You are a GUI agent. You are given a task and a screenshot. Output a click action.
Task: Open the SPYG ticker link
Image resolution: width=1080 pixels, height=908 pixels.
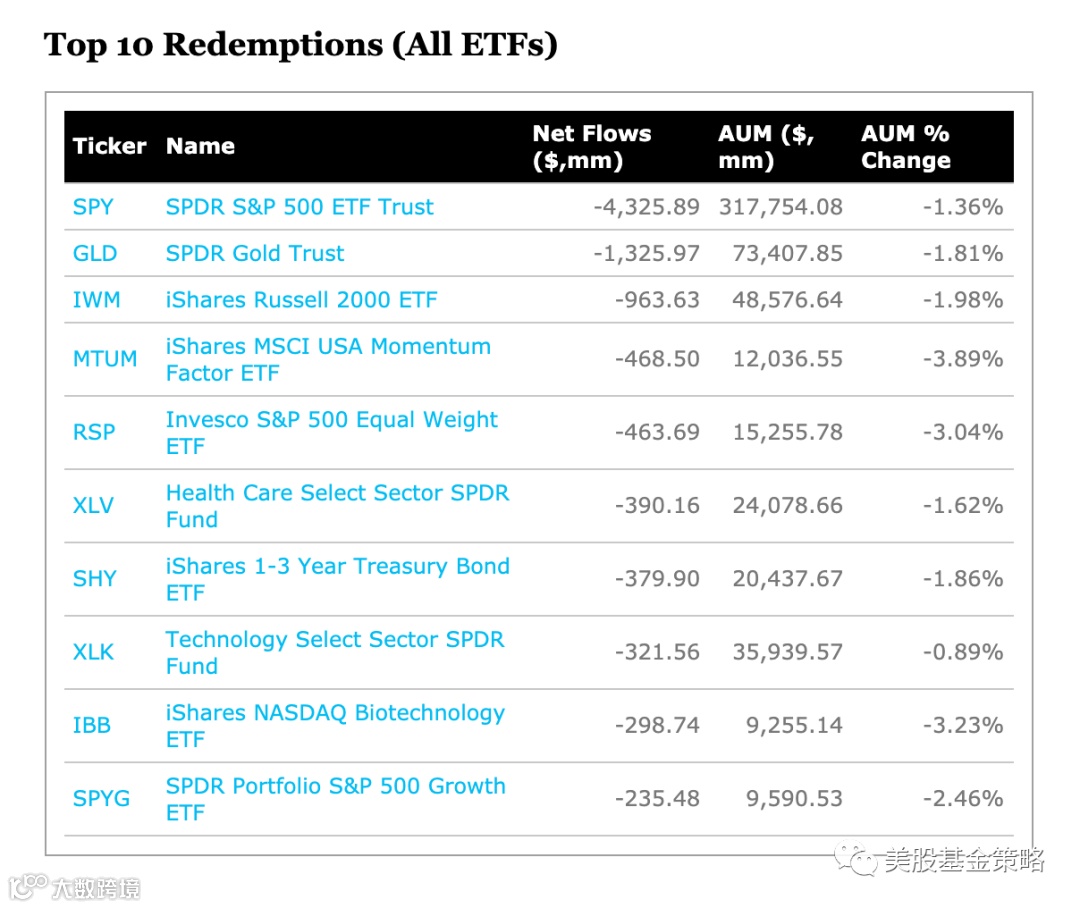pos(101,798)
